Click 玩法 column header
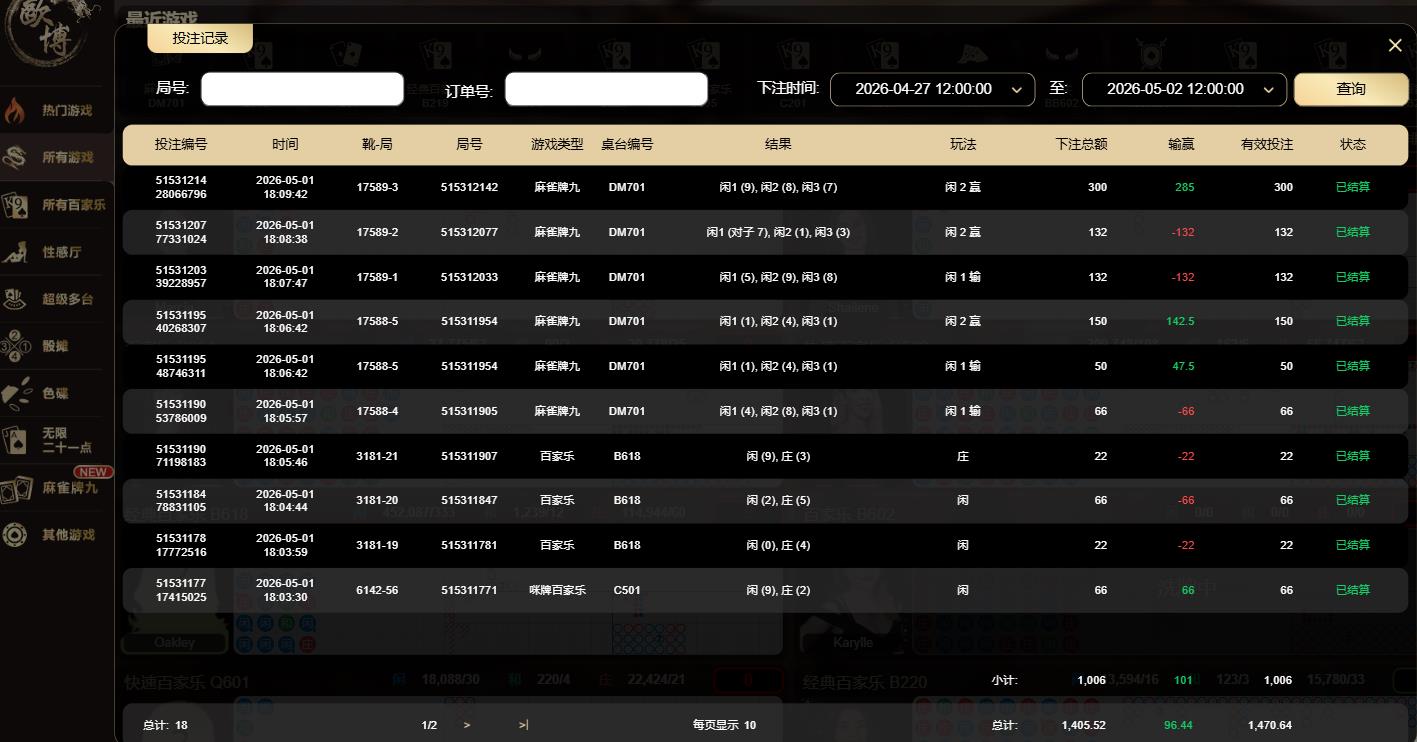 963,144
